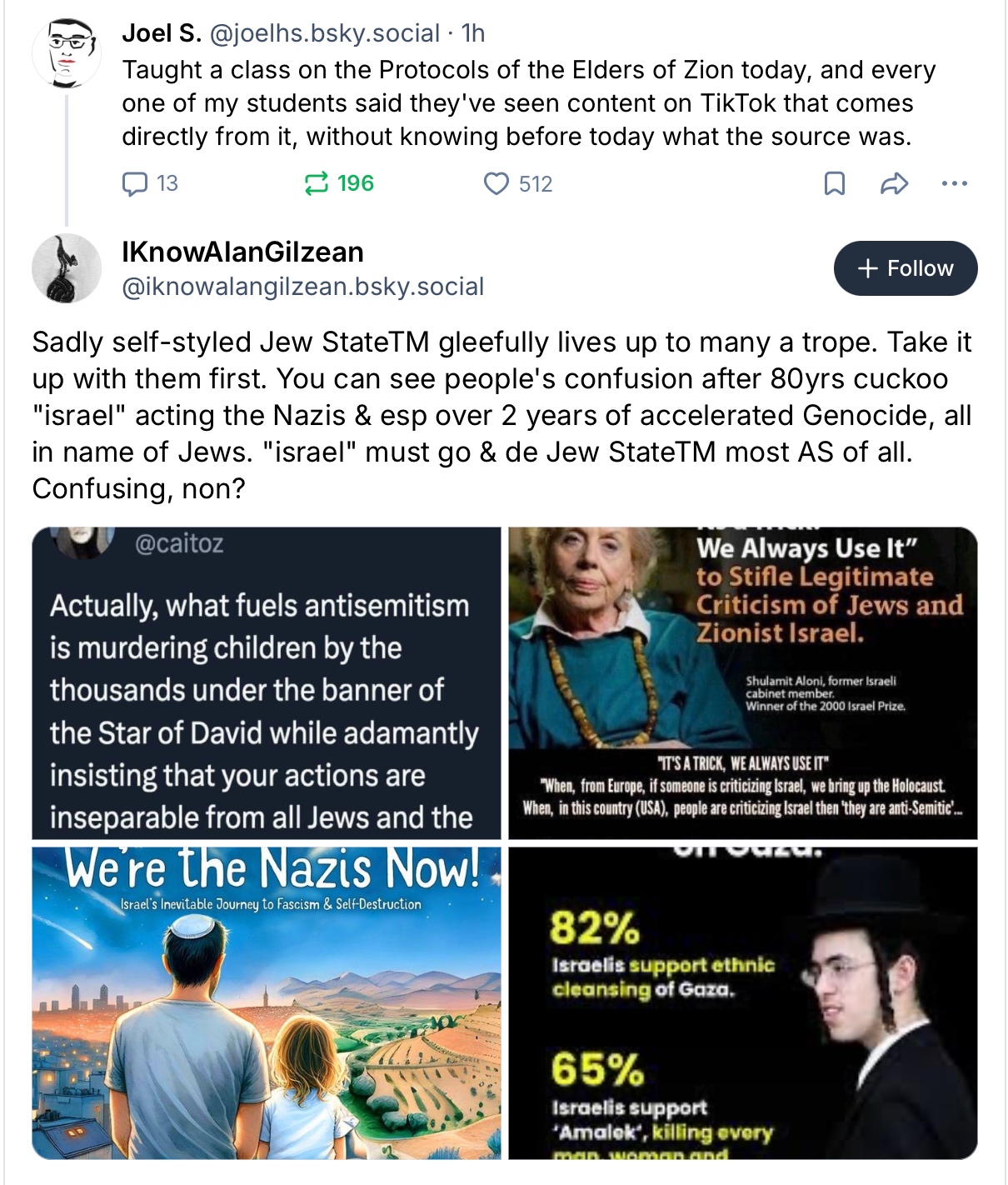
Task: Click Joel S.'s post text about TikTok
Action: point(528,103)
